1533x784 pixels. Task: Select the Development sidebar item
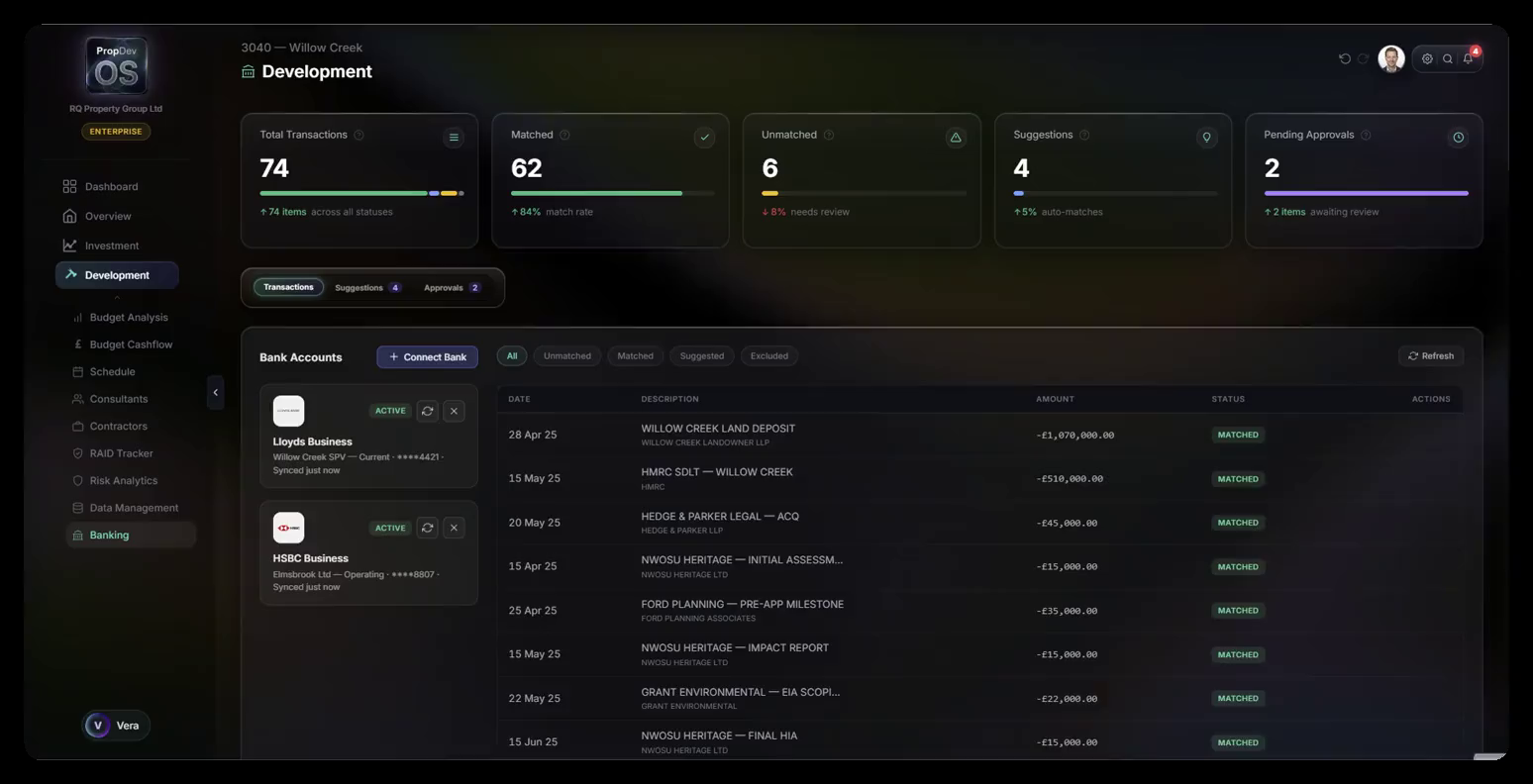(x=117, y=275)
